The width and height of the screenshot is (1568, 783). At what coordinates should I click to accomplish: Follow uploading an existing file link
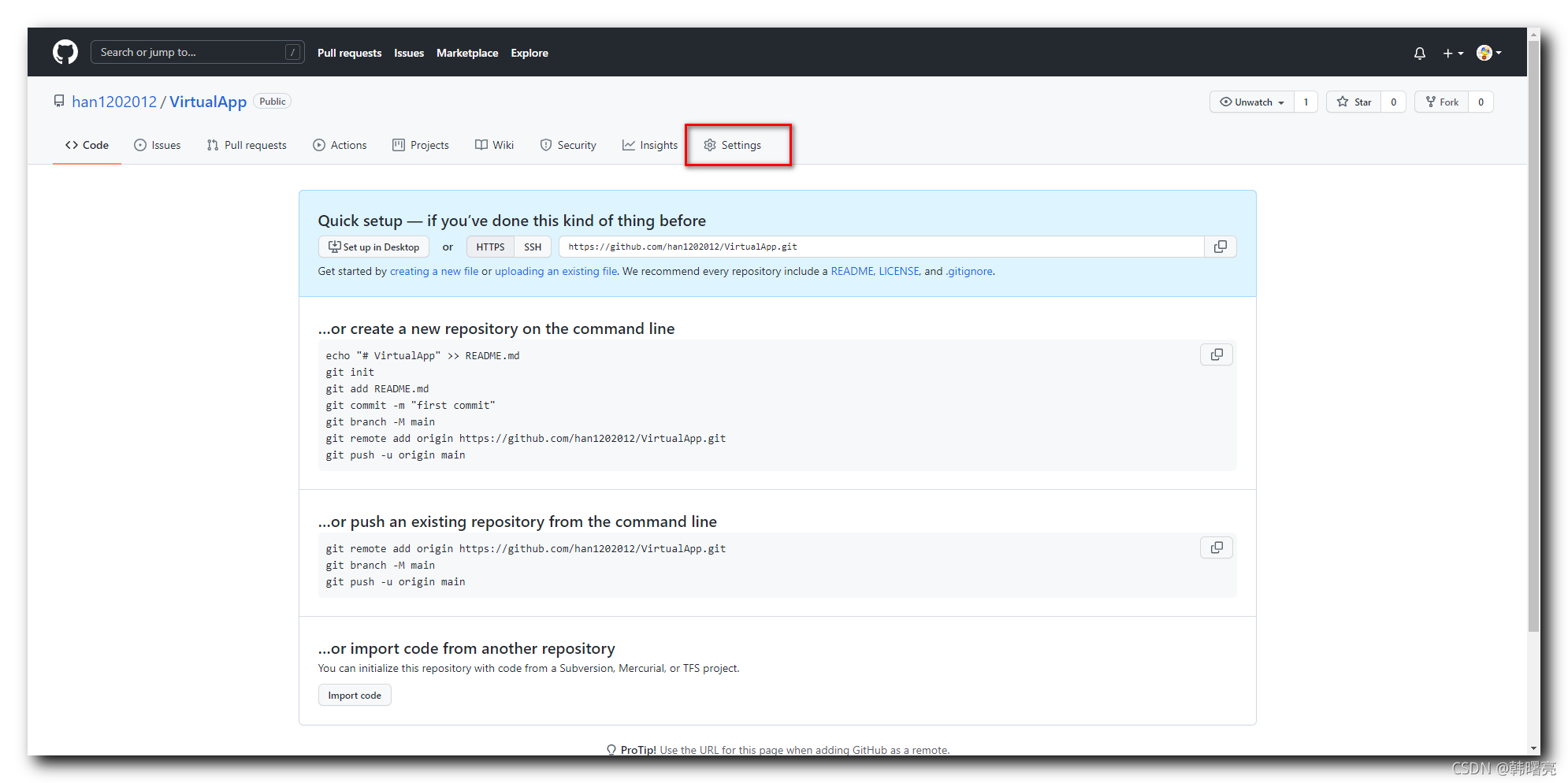click(x=556, y=271)
